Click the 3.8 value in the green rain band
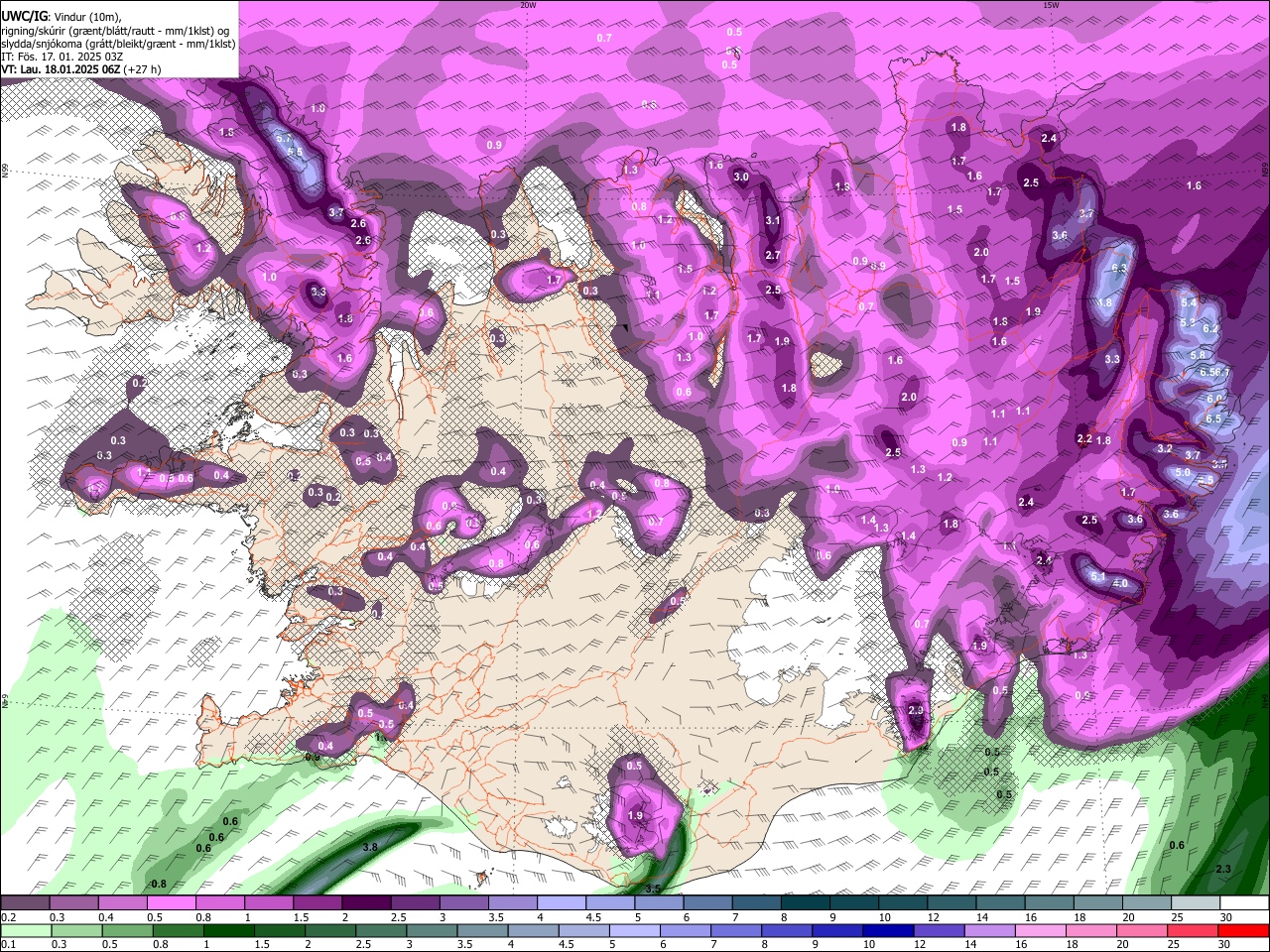The image size is (1270, 952). click(x=370, y=847)
